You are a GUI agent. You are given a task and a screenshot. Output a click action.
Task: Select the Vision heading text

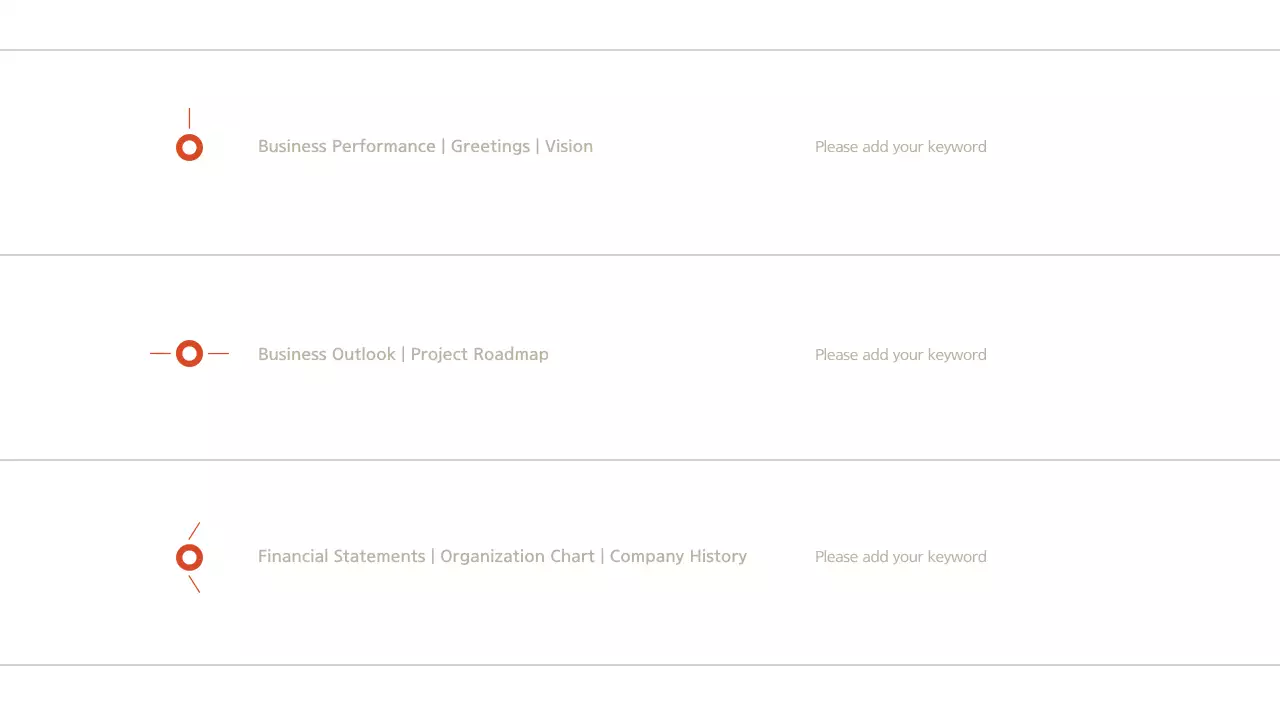tap(569, 146)
